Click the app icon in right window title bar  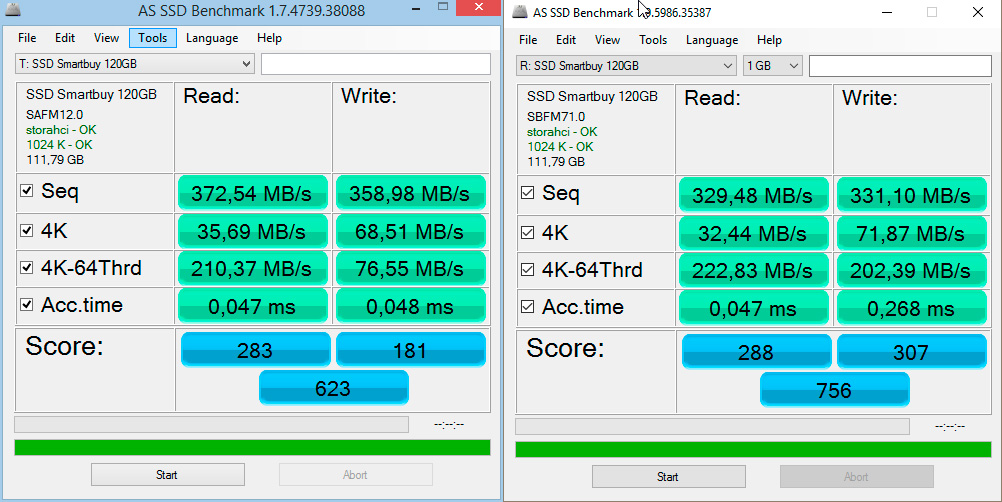tap(520, 12)
